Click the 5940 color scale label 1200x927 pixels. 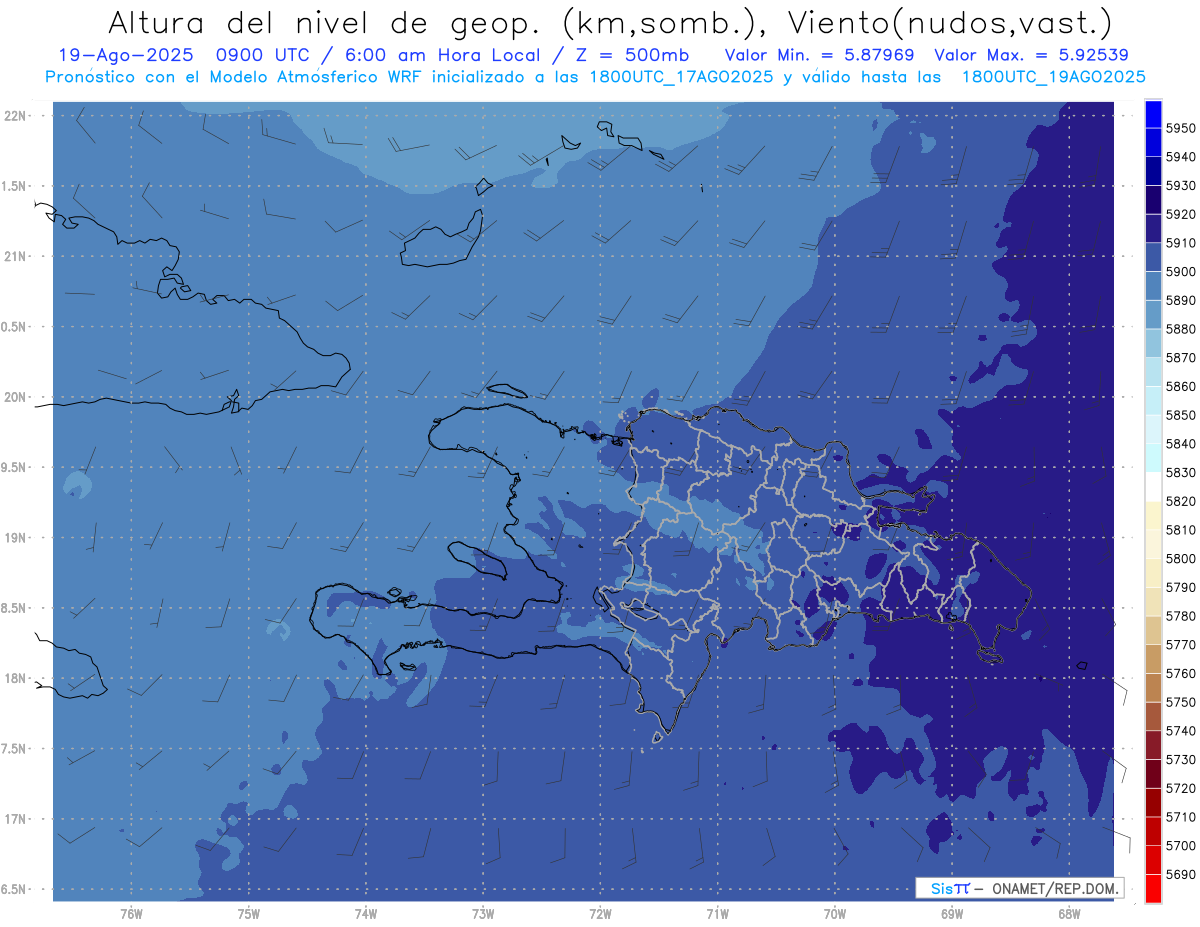(x=1180, y=157)
